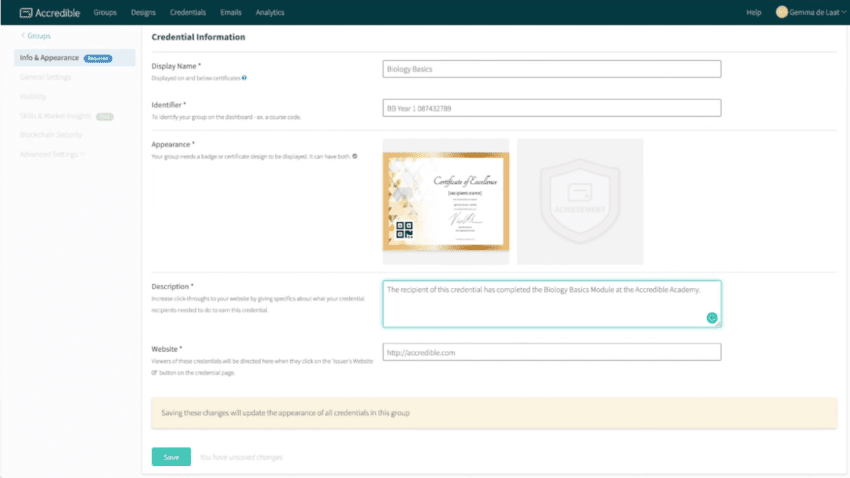The image size is (850, 478).
Task: Open Blockchain Security in the sidebar
Action: click(x=51, y=135)
